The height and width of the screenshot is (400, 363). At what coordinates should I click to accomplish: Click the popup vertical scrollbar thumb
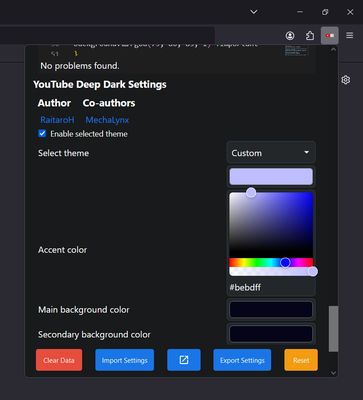click(333, 329)
